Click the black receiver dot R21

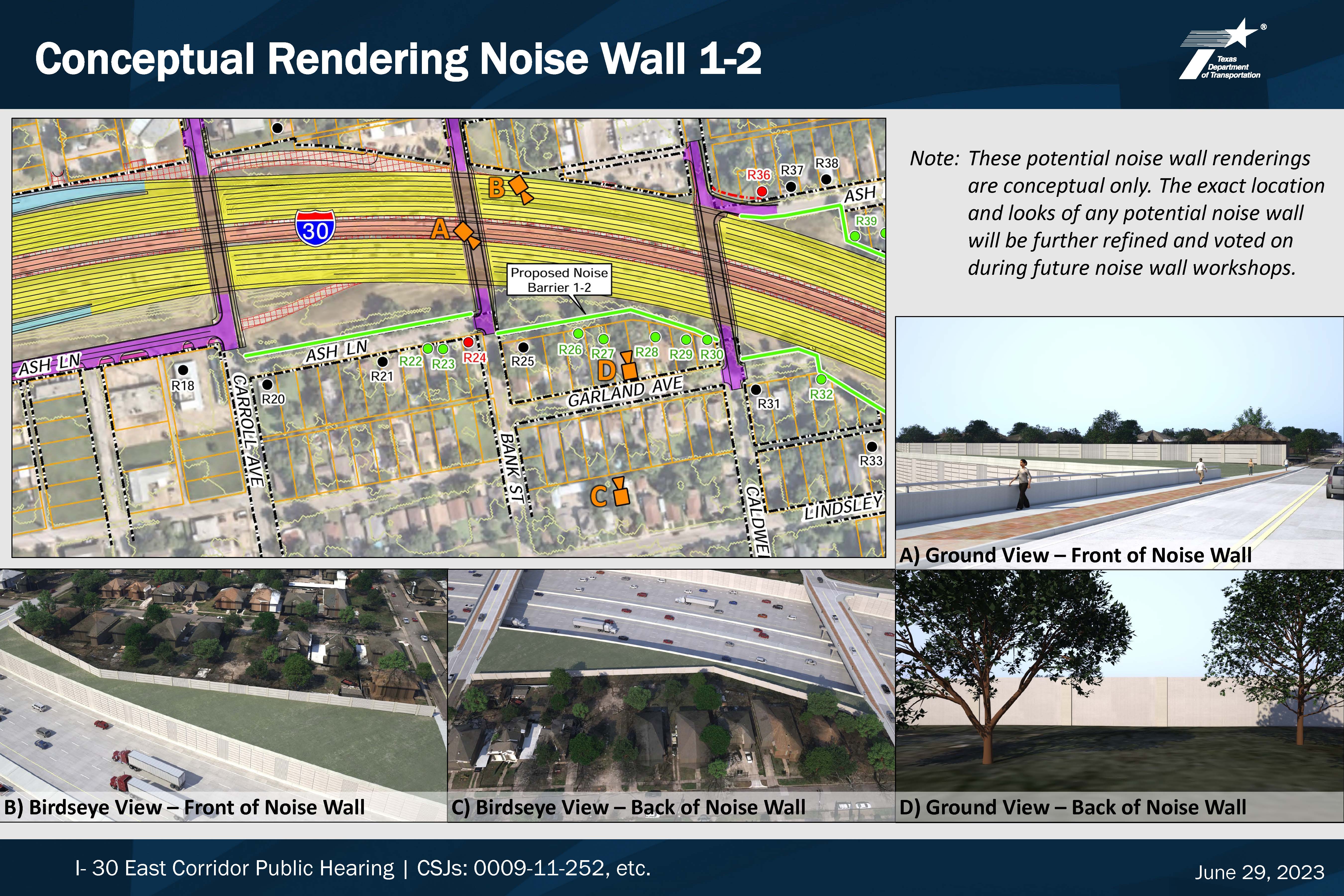pos(383,362)
